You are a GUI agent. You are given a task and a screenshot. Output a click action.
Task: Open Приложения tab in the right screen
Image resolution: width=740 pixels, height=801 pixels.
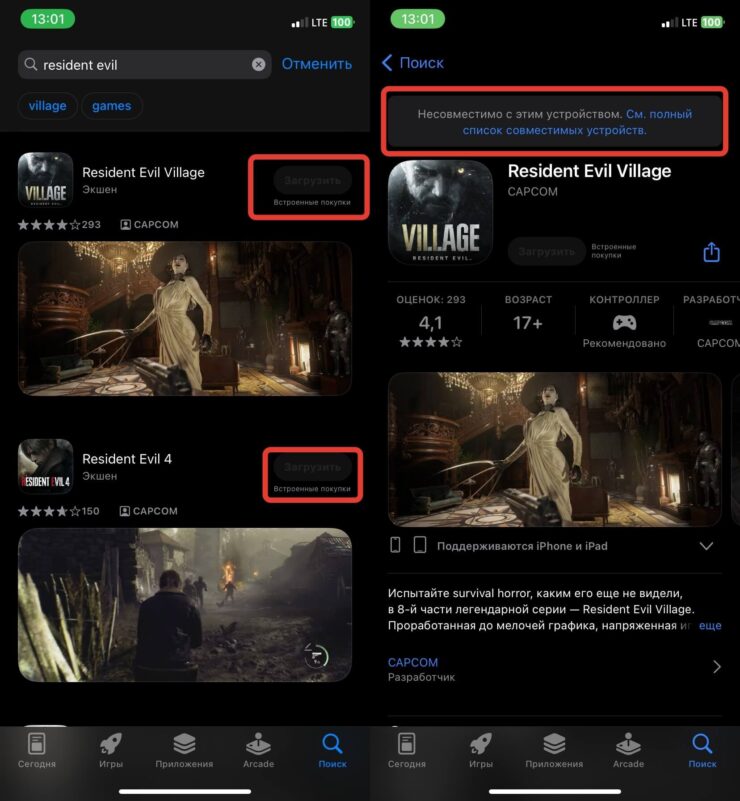point(554,750)
